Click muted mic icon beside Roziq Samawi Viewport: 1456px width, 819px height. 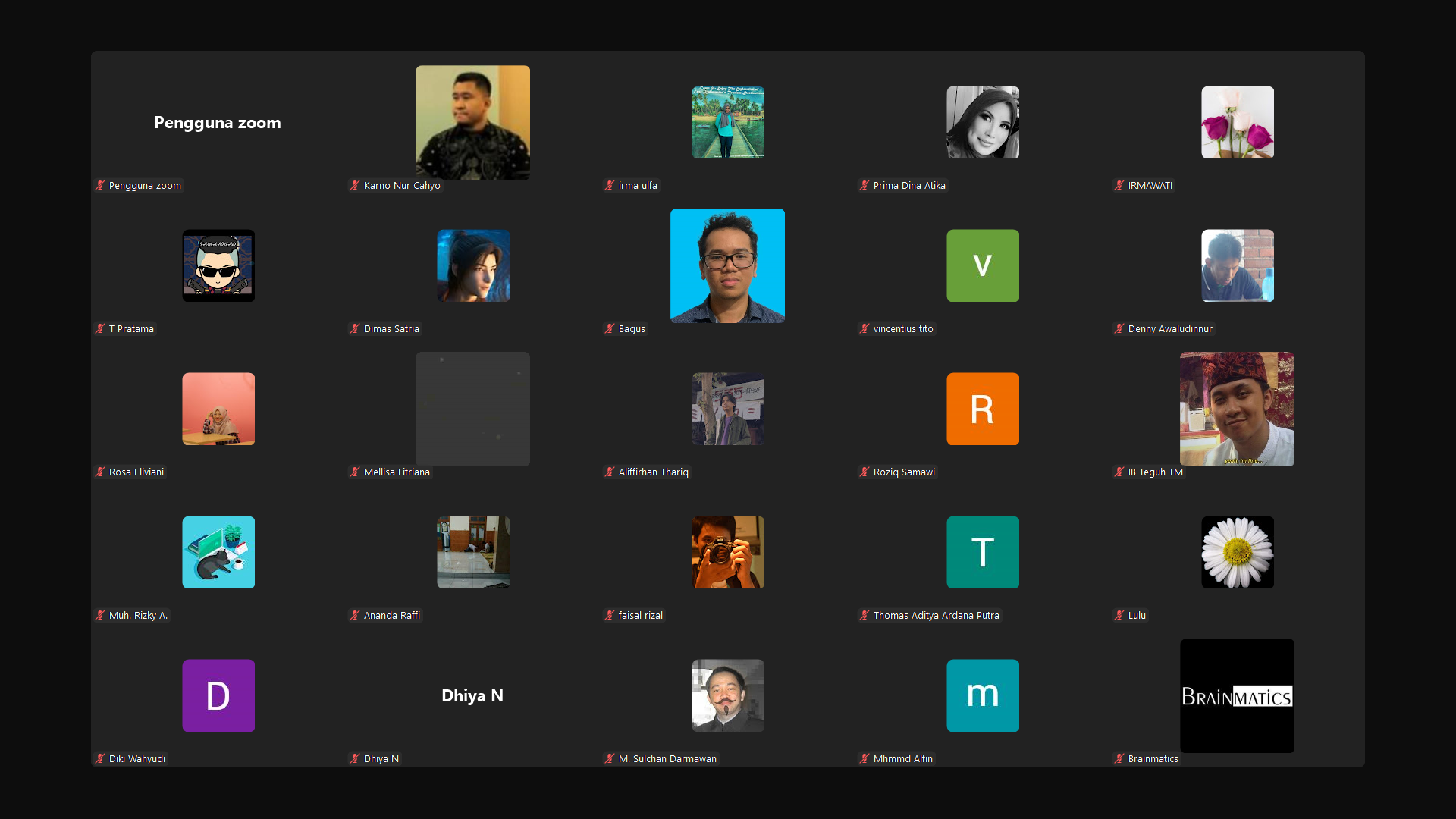coord(864,472)
